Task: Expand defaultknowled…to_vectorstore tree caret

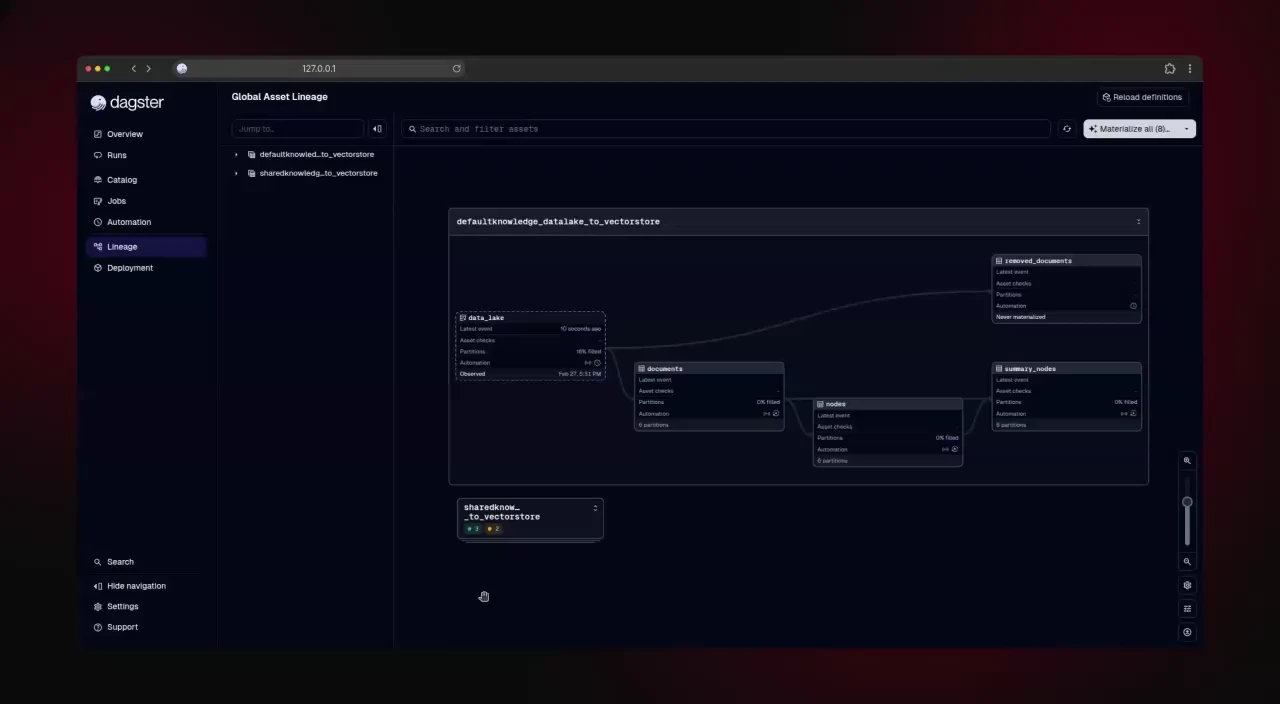Action: pos(237,155)
